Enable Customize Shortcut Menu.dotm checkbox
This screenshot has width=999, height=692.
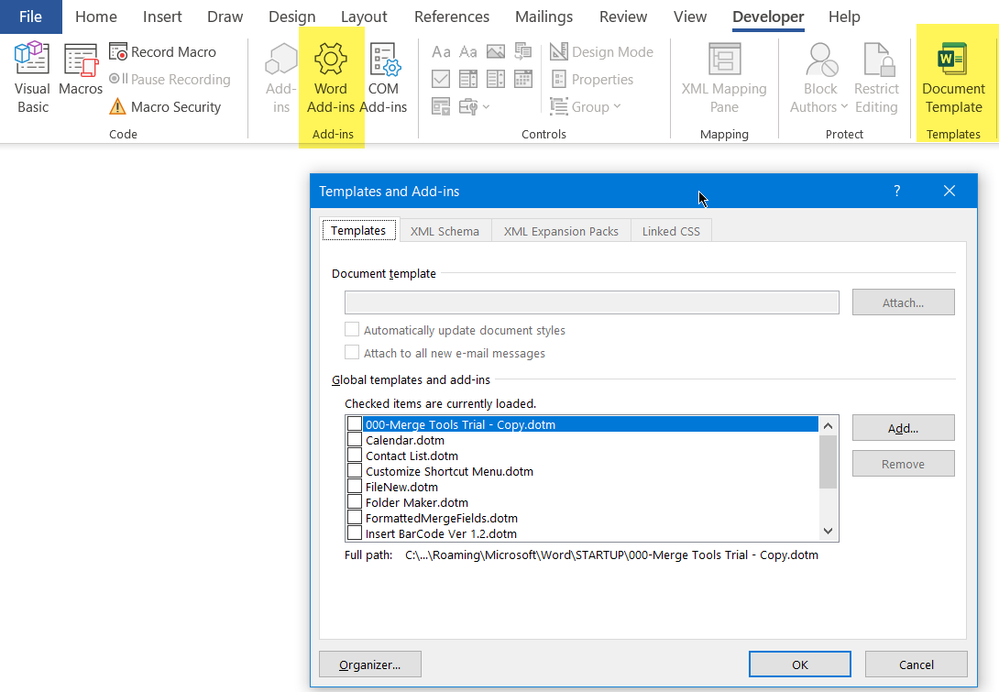pos(355,471)
